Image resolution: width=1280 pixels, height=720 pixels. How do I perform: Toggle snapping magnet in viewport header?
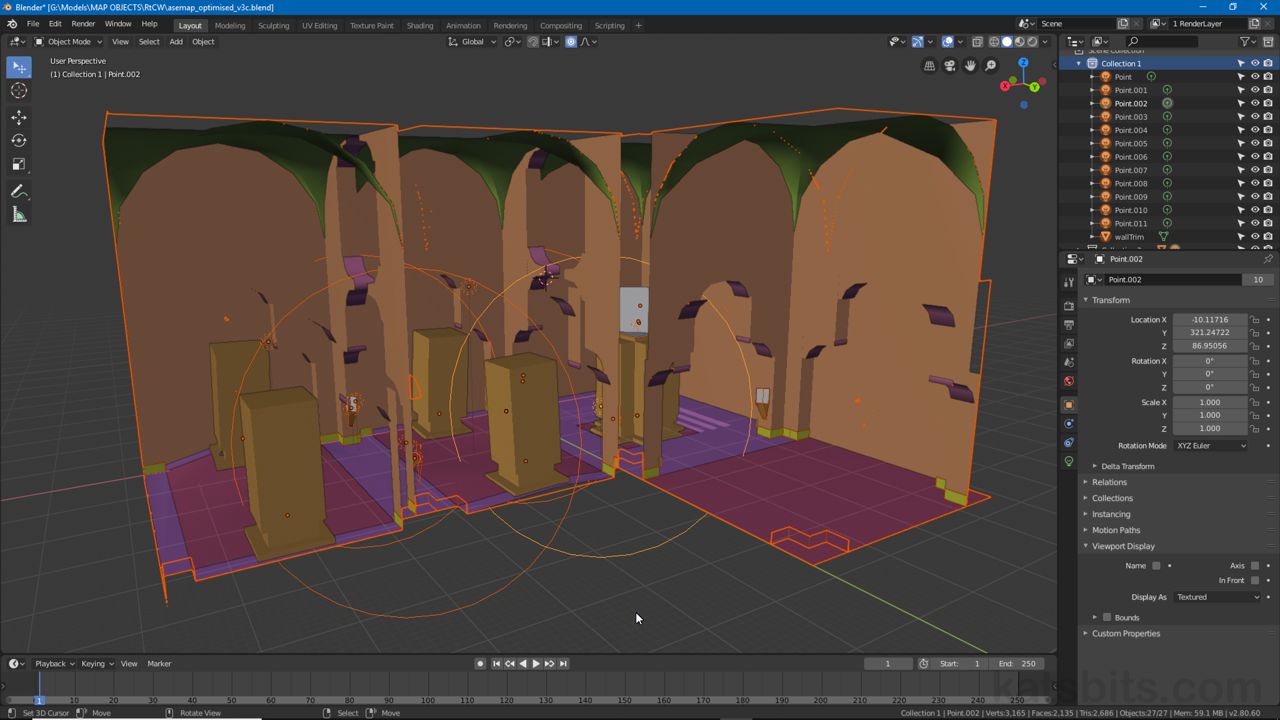coord(533,42)
